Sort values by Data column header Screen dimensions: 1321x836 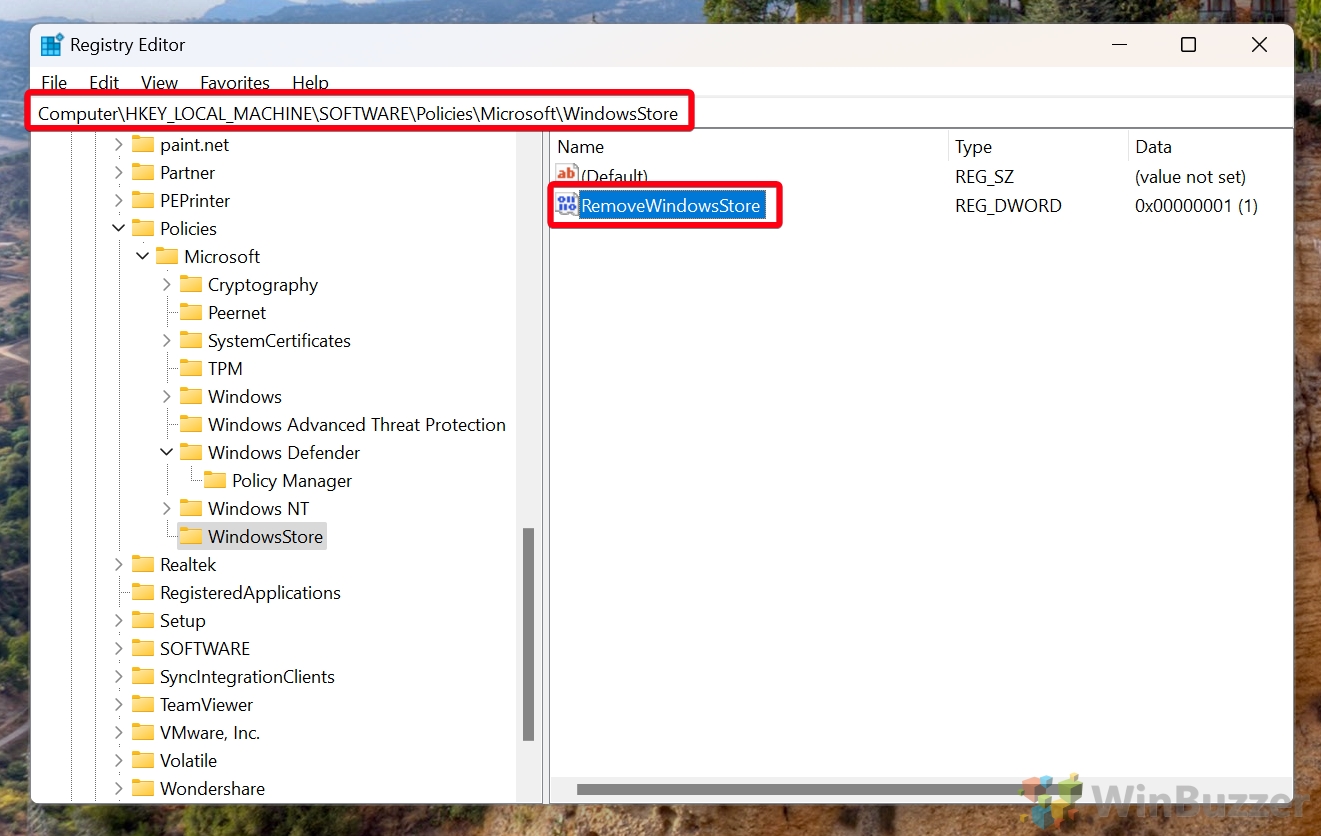pyautogui.click(x=1210, y=147)
